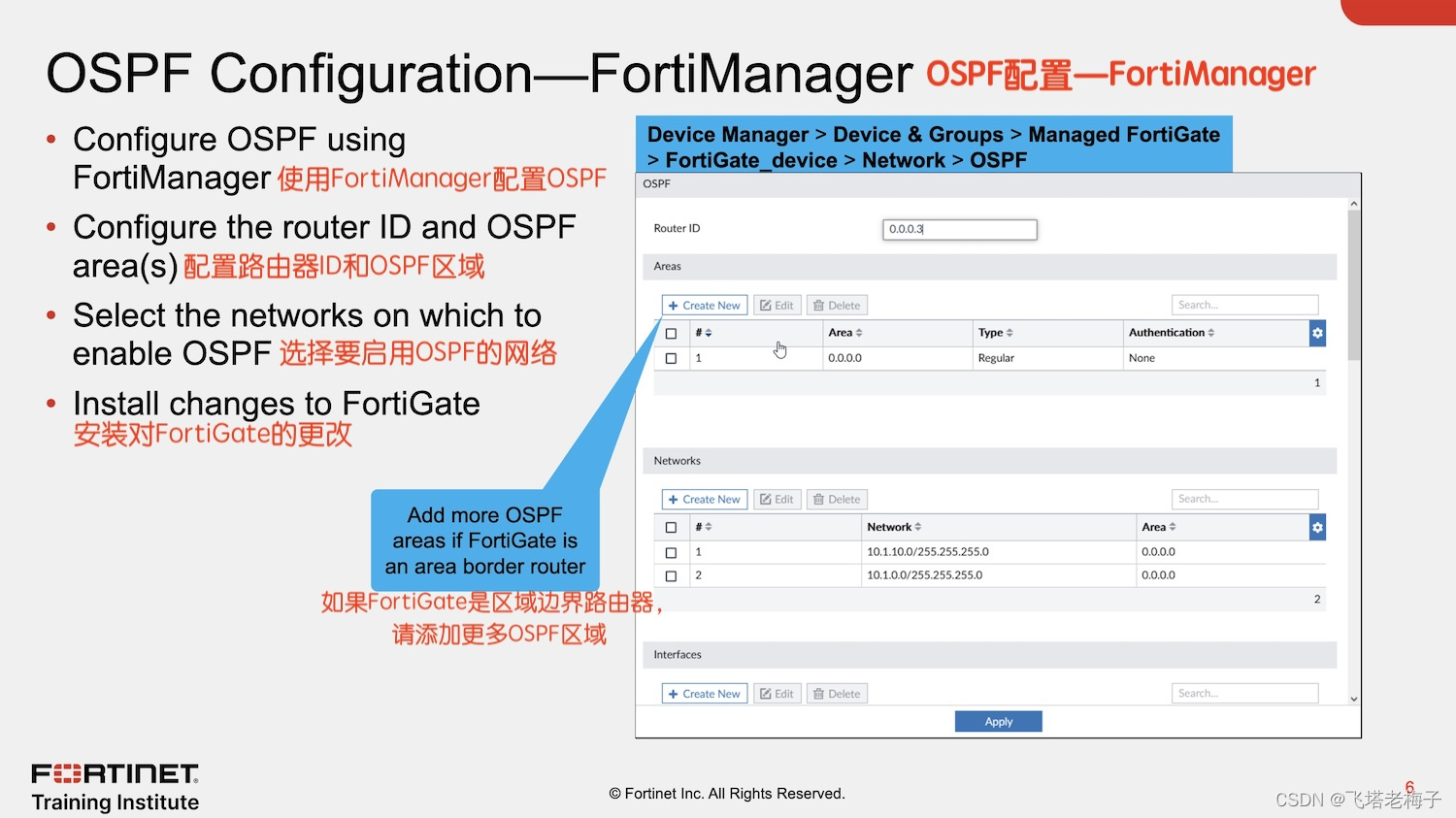Focus the Networks search box
1456x818 pixels.
coord(1244,499)
